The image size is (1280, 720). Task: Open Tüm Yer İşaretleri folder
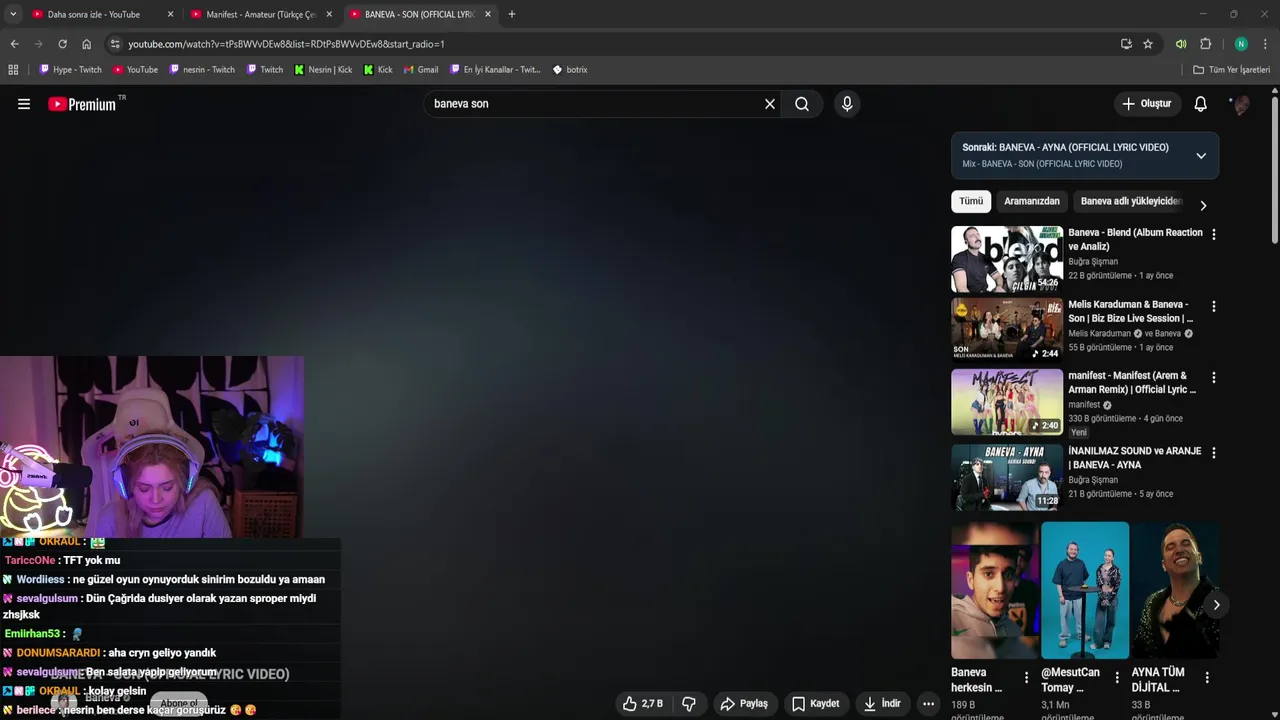(1232, 70)
